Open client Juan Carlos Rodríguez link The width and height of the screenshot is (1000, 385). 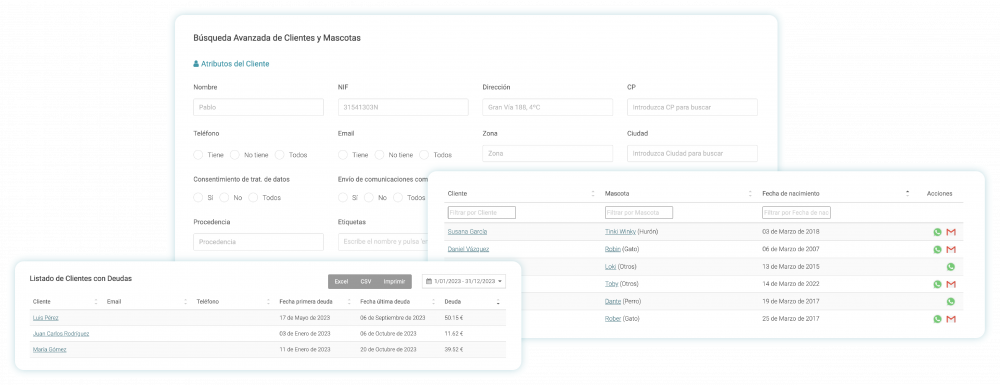point(61,333)
